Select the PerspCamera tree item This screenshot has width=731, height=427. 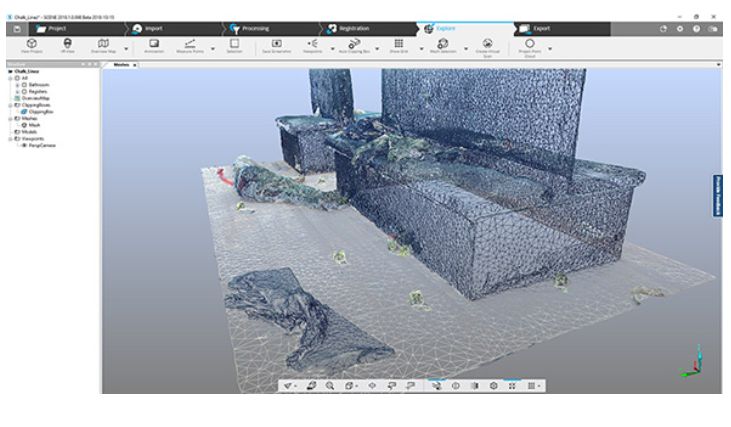[x=42, y=145]
